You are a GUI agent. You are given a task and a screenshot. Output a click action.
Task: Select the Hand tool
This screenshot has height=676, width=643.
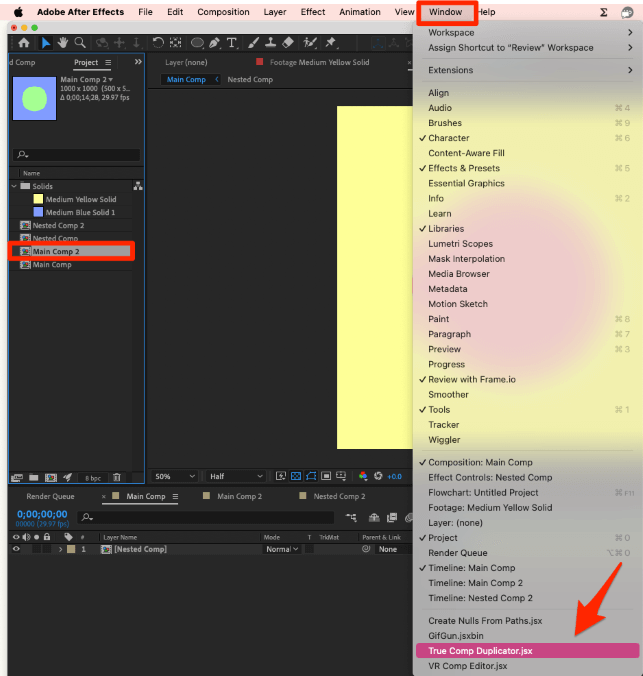[x=63, y=43]
